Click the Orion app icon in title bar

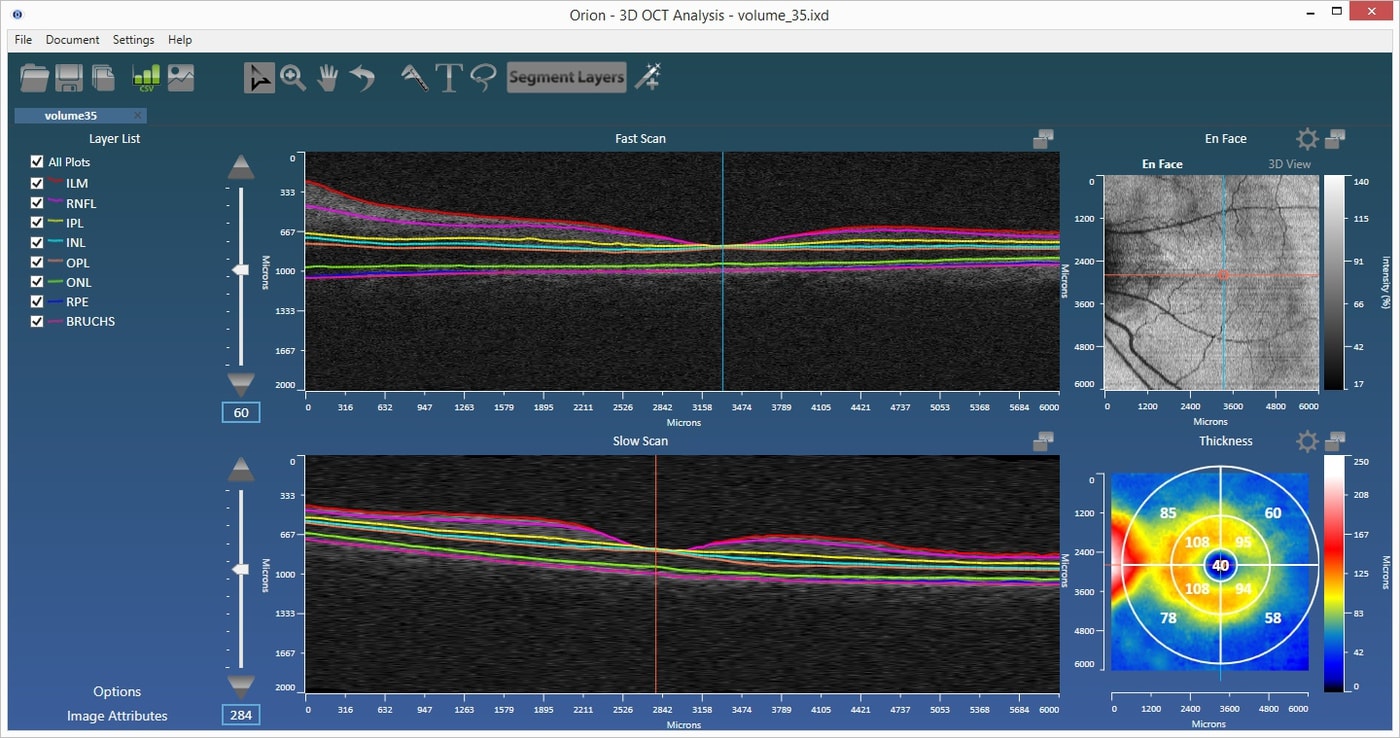tap(18, 15)
